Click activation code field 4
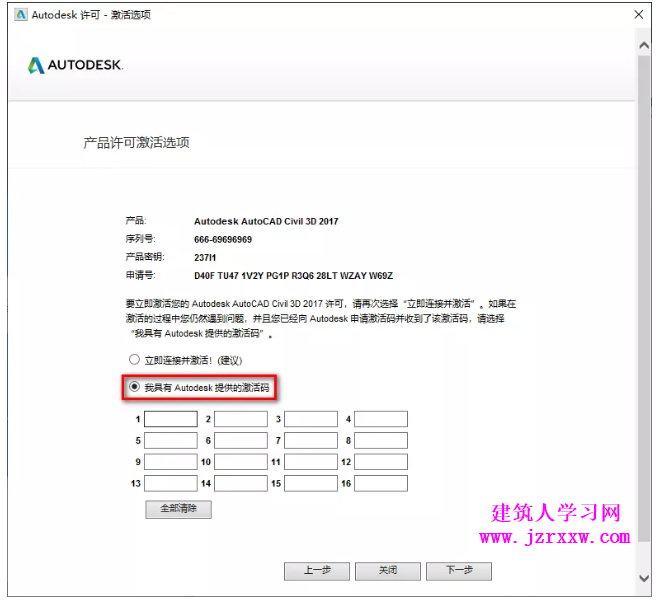 (x=381, y=419)
